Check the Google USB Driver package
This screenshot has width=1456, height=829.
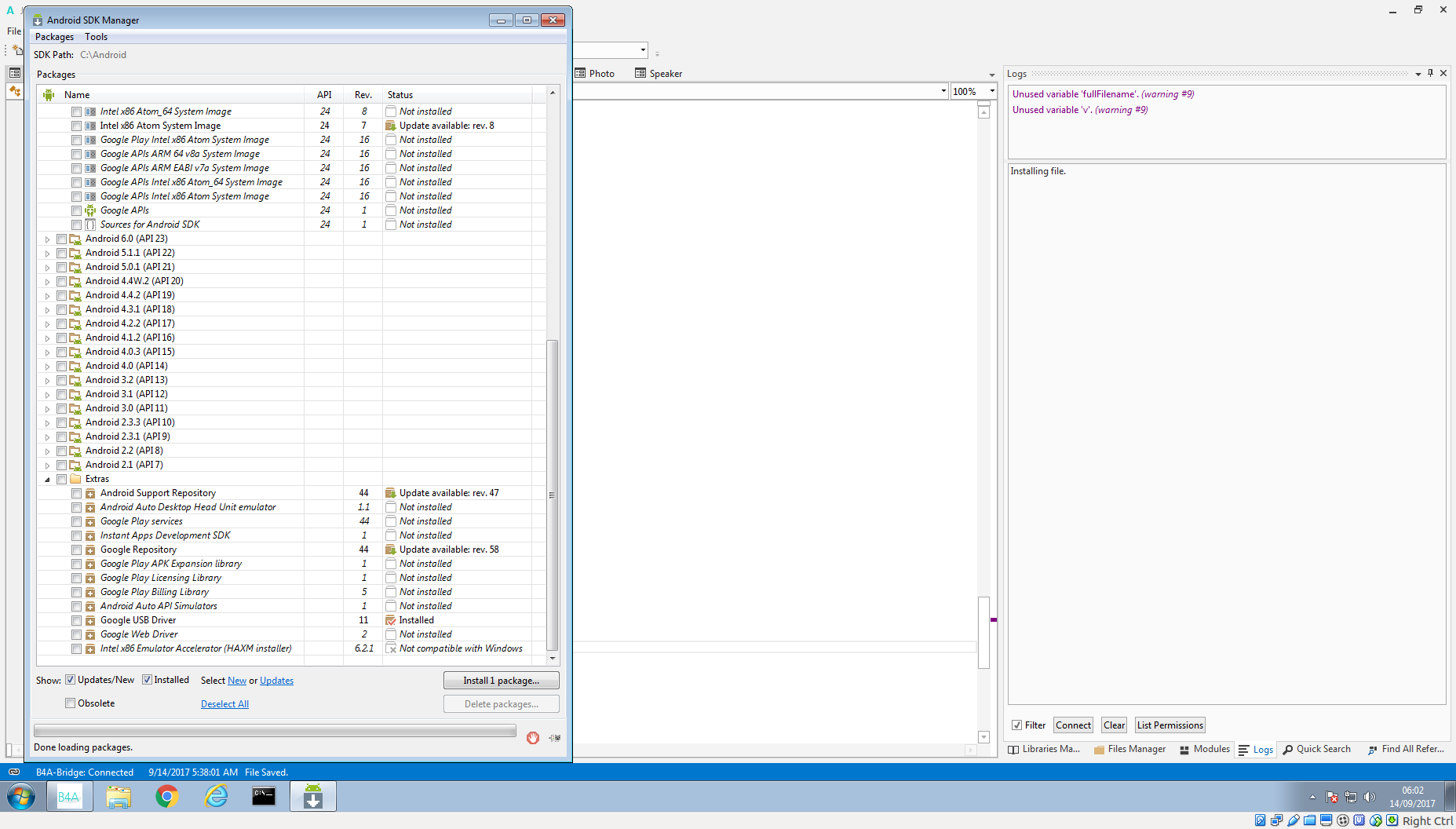(x=76, y=620)
